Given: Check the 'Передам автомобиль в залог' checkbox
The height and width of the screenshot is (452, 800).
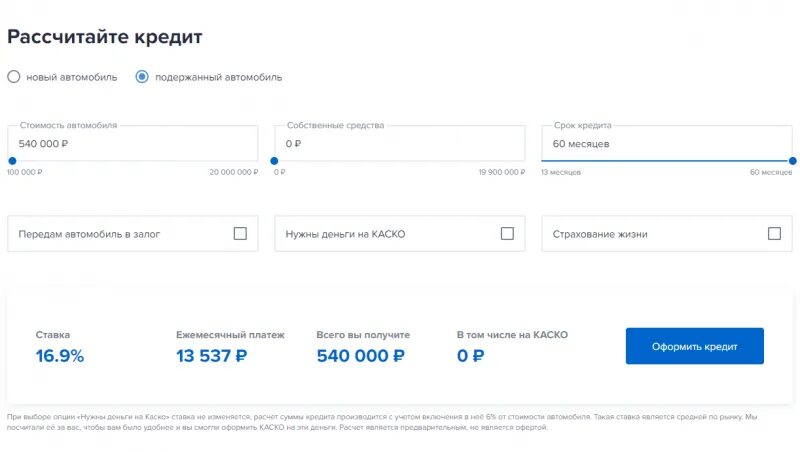Looking at the screenshot, I should click(x=240, y=234).
